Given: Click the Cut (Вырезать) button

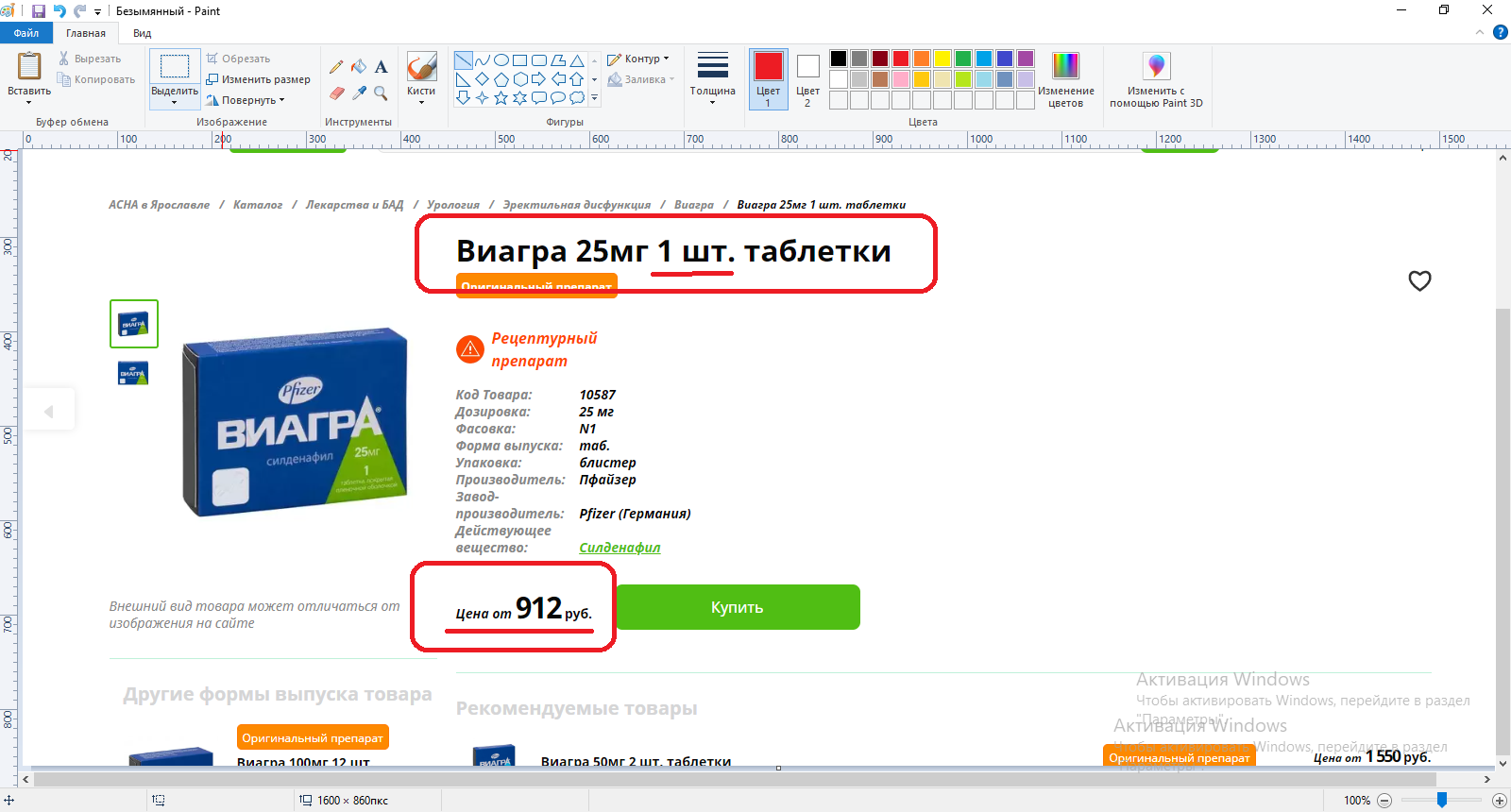Looking at the screenshot, I should (90, 59).
